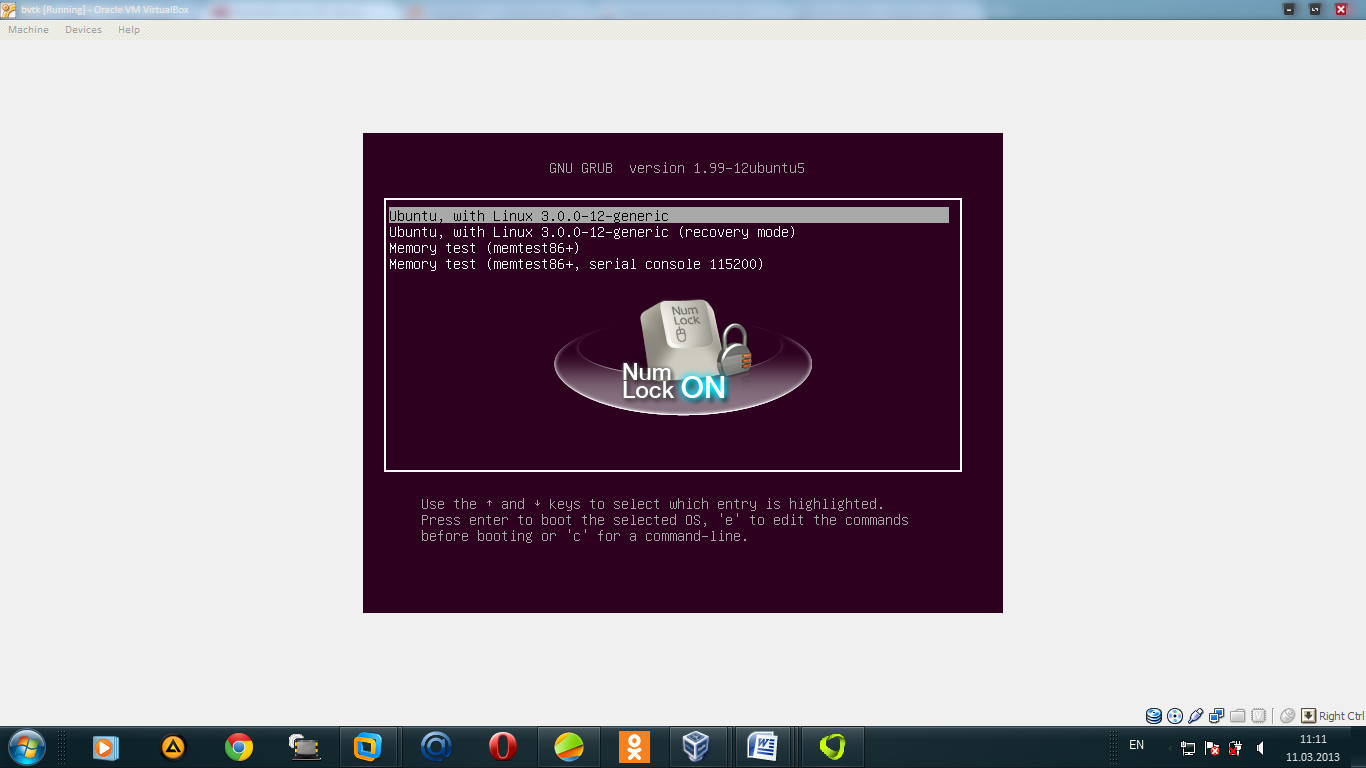This screenshot has width=1366, height=768.
Task: Open the Mail.Ru Agent @ icon
Action: [436, 747]
